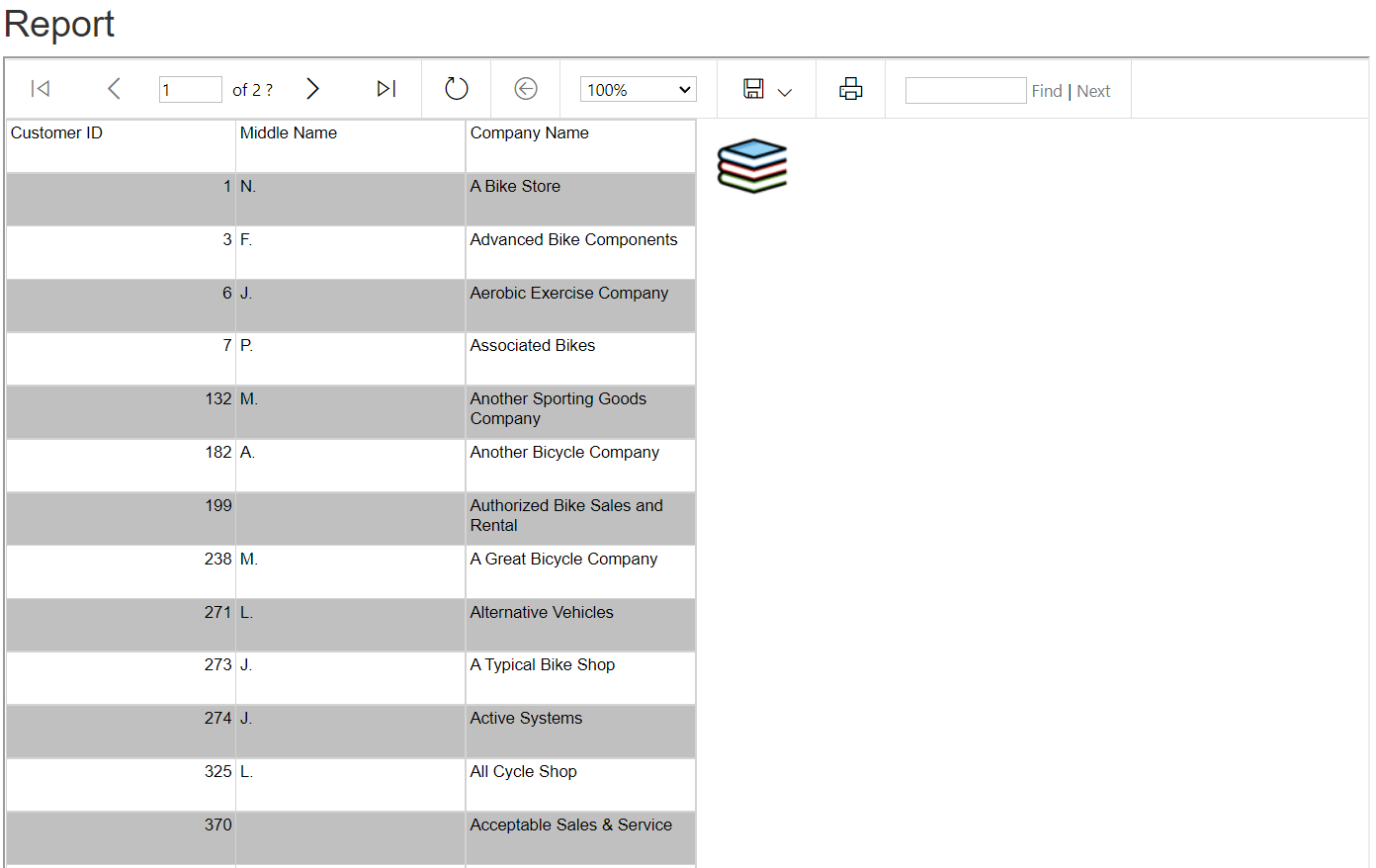Open the 100% zoom level dropdown
Screen dimensions: 1376x868
tap(638, 90)
